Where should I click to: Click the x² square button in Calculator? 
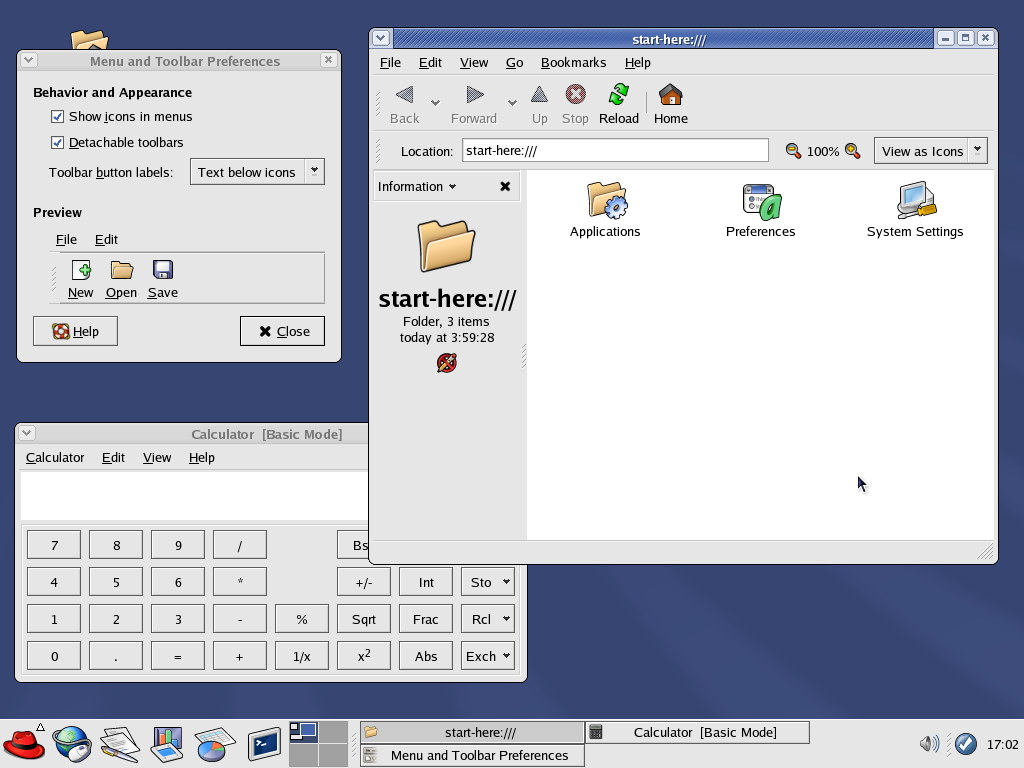pyautogui.click(x=364, y=656)
